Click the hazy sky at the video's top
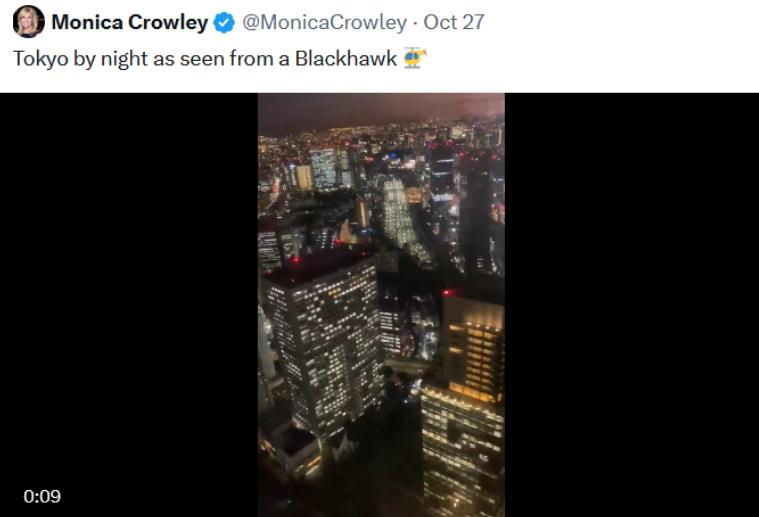This screenshot has height=517, width=759. tap(381, 109)
